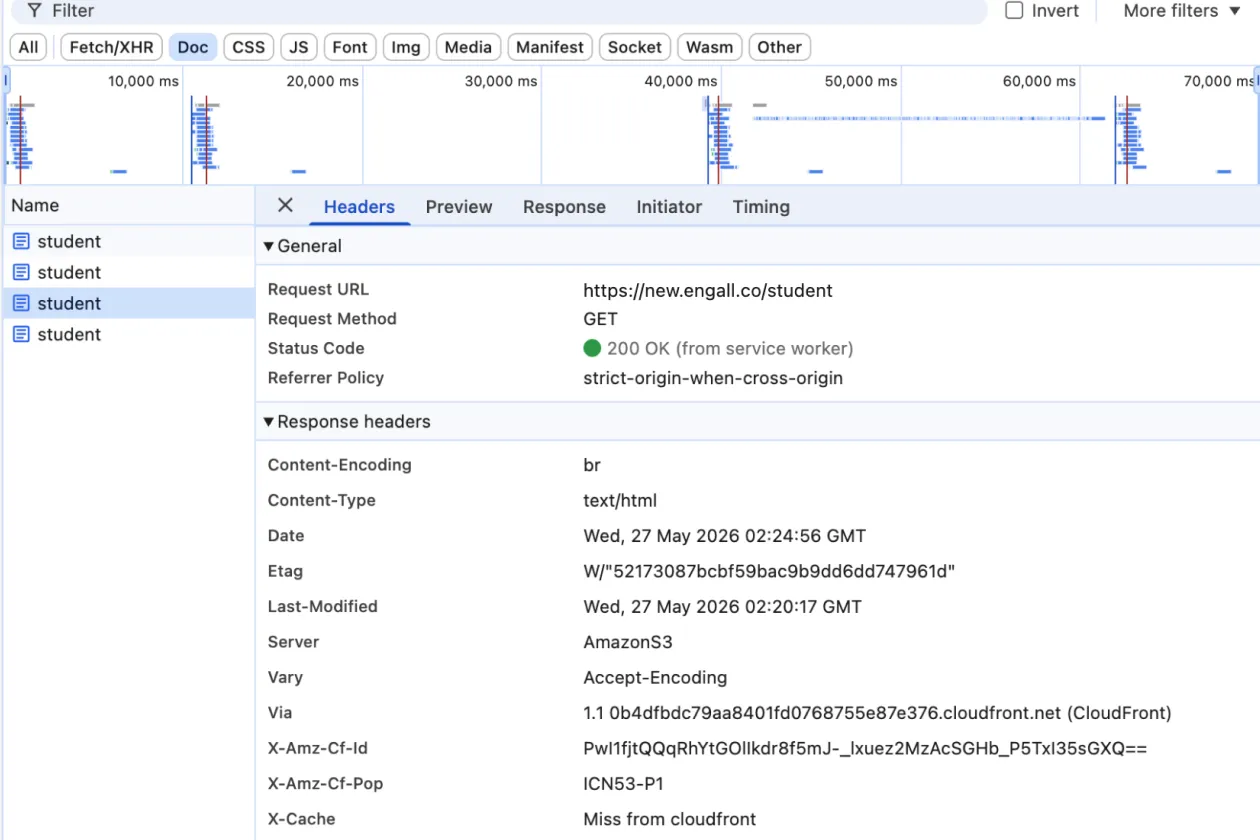Click the green status indicator dot
This screenshot has width=1260, height=840.
pyautogui.click(x=592, y=348)
